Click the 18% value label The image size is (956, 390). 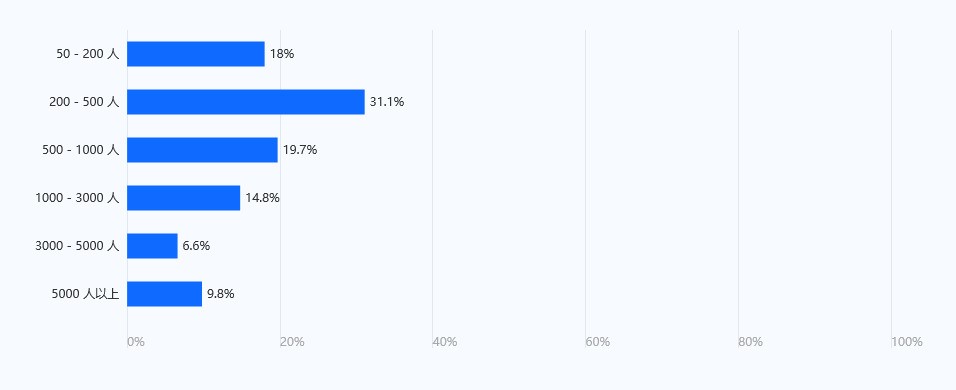[282, 54]
